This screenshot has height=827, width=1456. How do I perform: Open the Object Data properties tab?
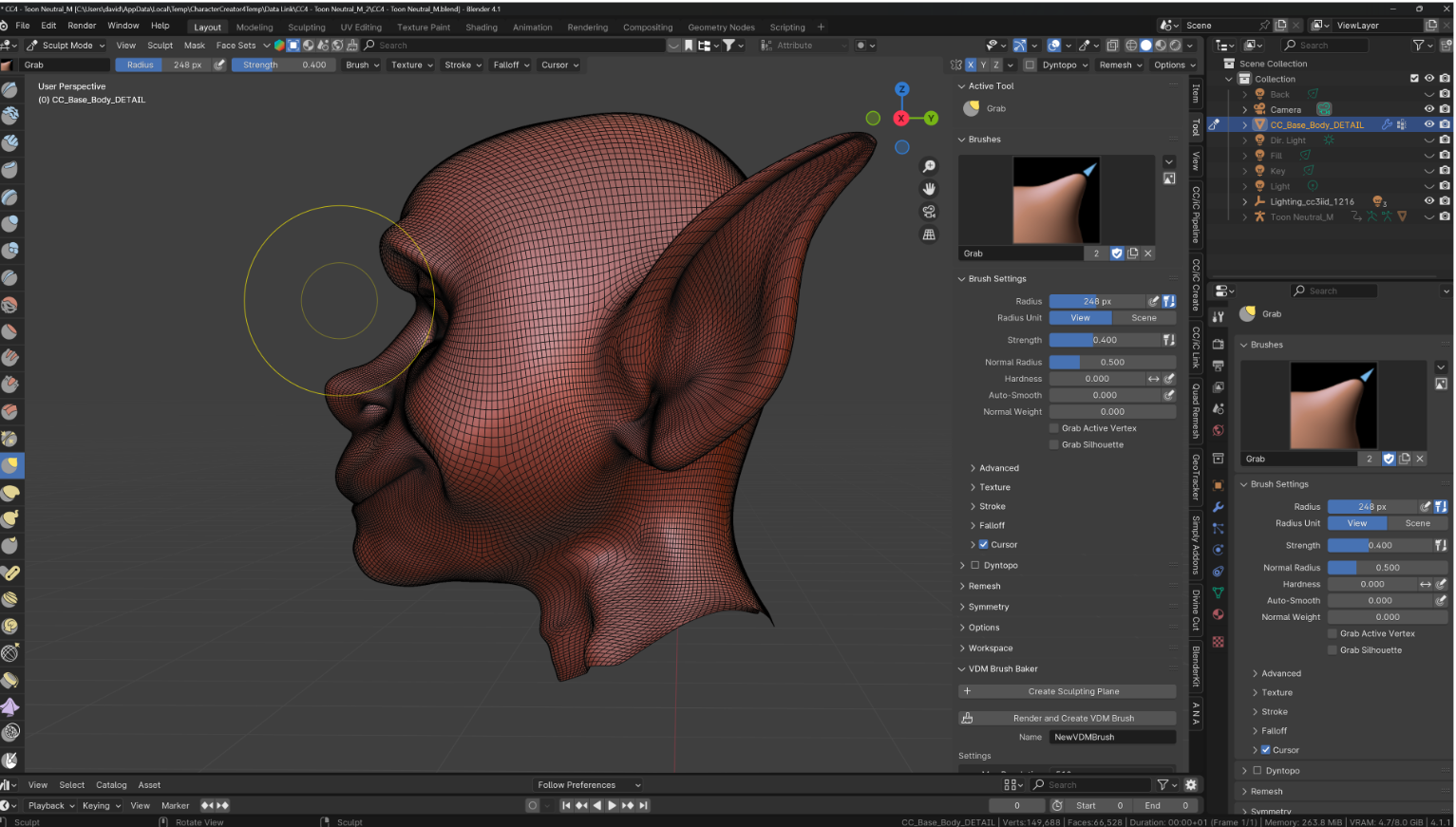[x=1219, y=592]
